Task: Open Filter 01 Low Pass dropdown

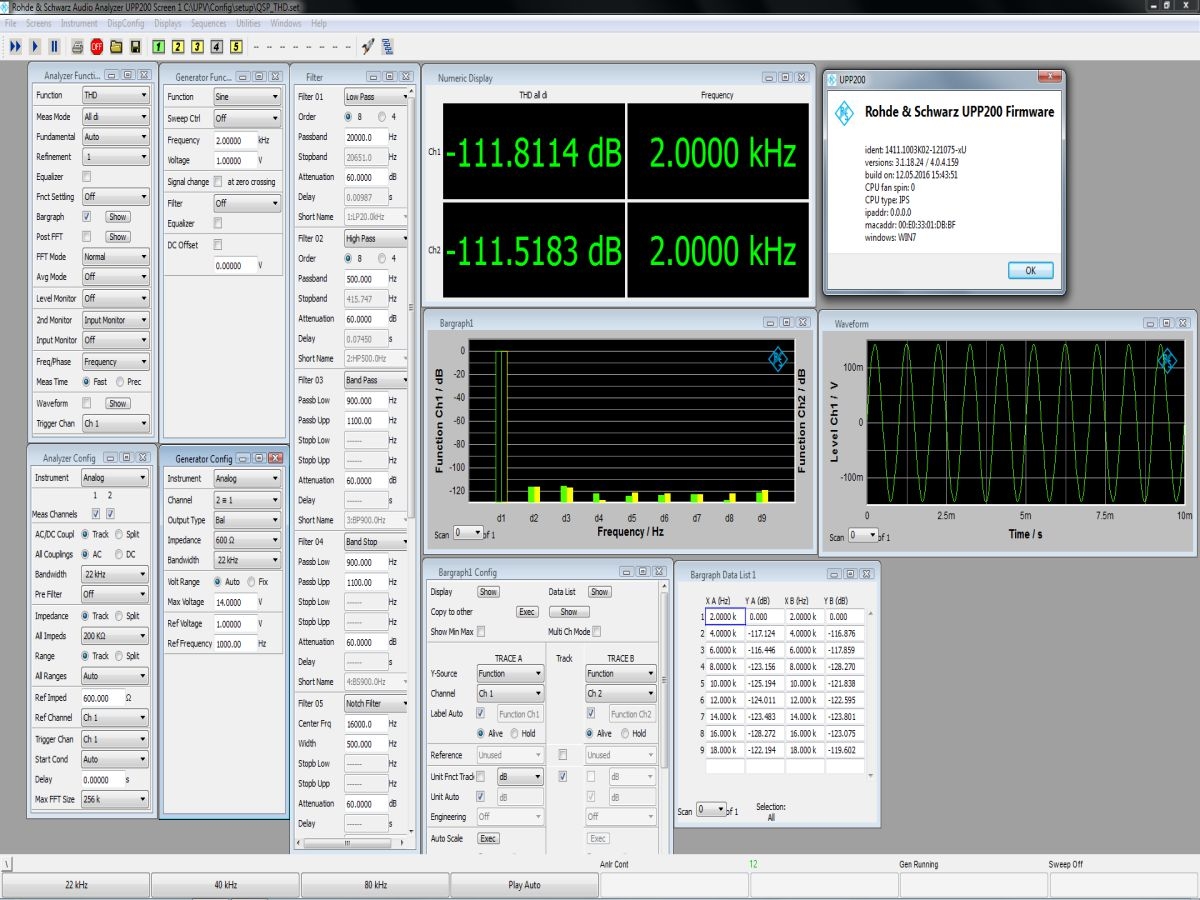Action: point(376,97)
